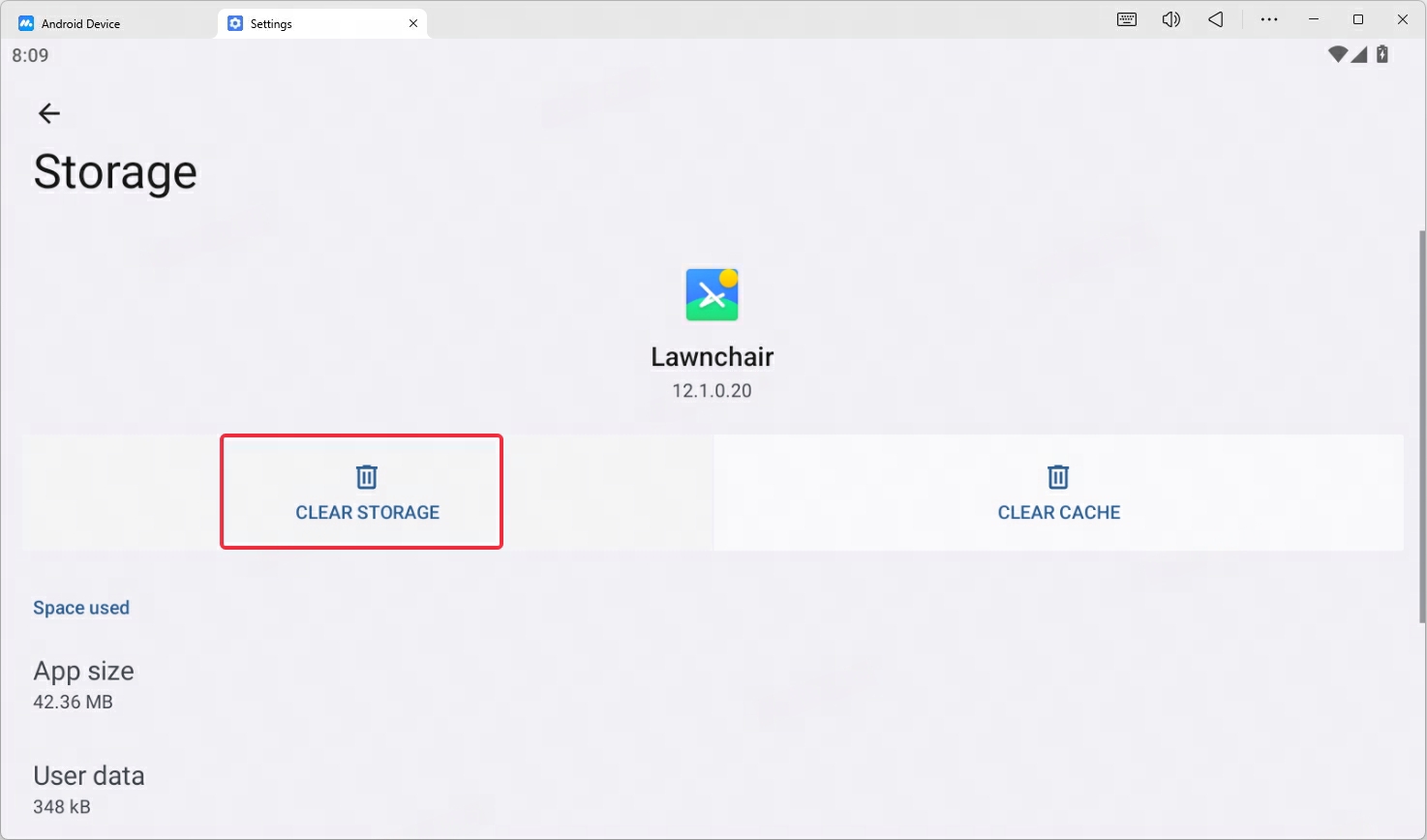Viewport: 1427px width, 840px height.
Task: Click the CLEAR STORAGE text label
Action: tap(368, 513)
